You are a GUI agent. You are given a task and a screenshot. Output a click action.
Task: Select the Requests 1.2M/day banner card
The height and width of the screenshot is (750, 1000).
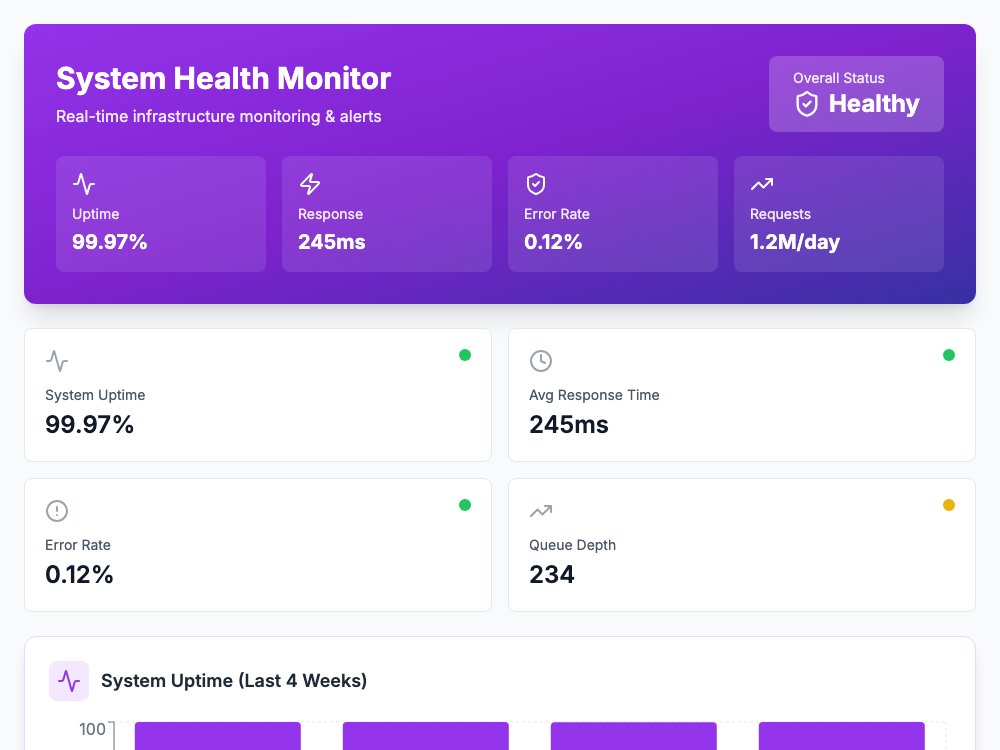tap(839, 214)
